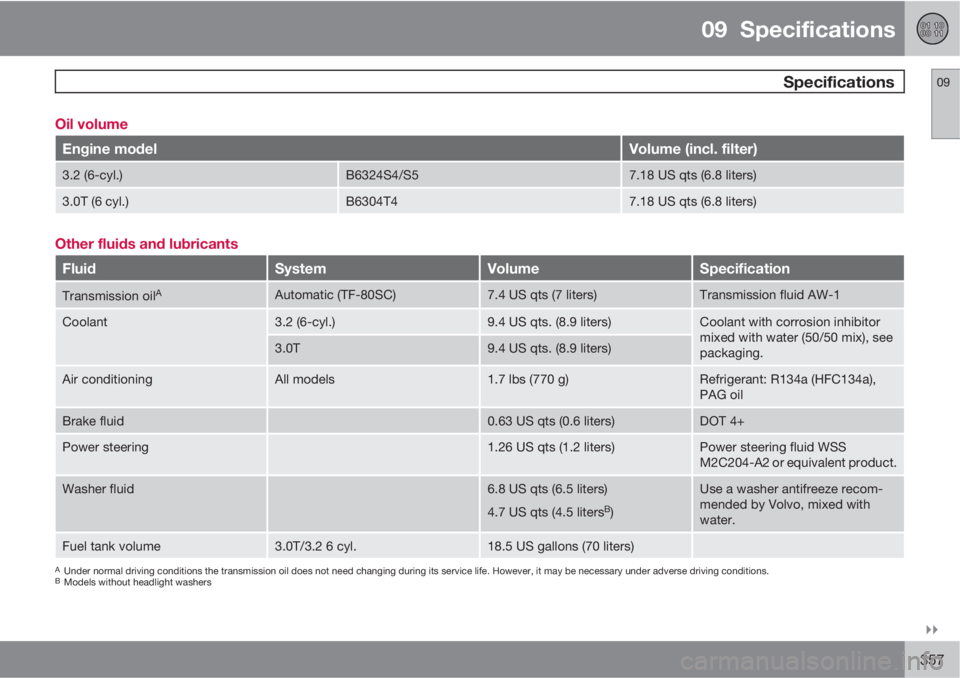Screen dimensions: 960x678
Task: Click the 'System' column header
Action: tap(373, 268)
